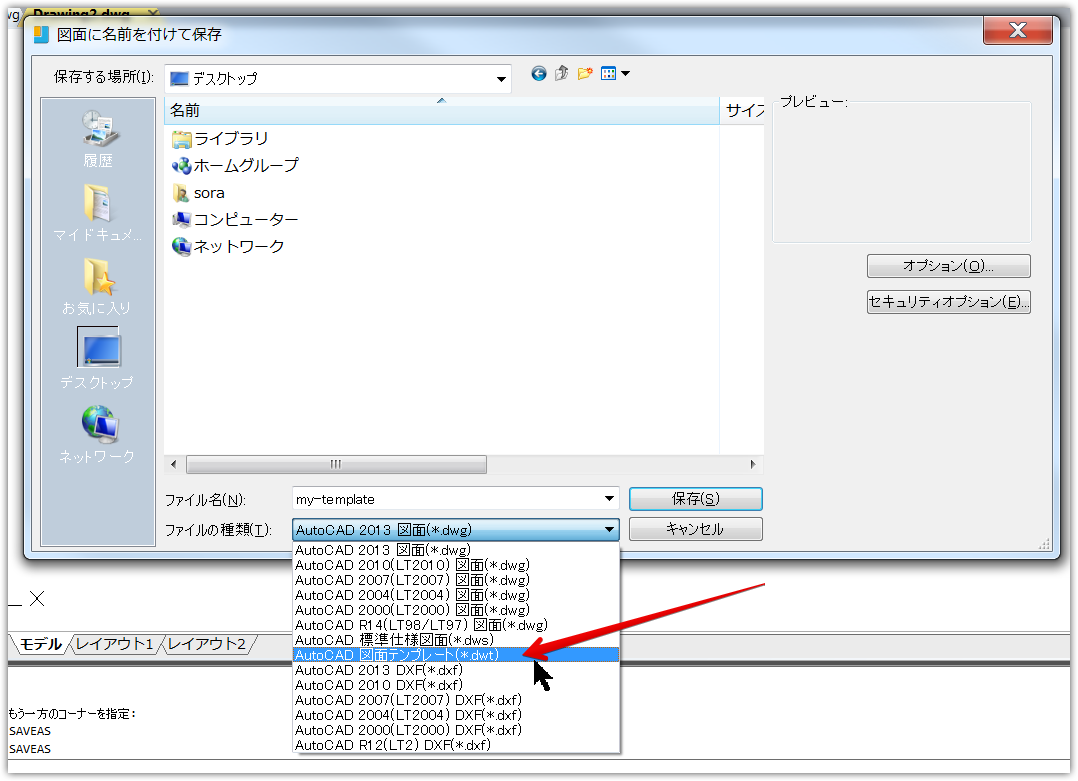1078x781 pixels.
Task: Choose AutoCAD 2007(LT2007) DXF(*.dxf)
Action: tap(456, 701)
